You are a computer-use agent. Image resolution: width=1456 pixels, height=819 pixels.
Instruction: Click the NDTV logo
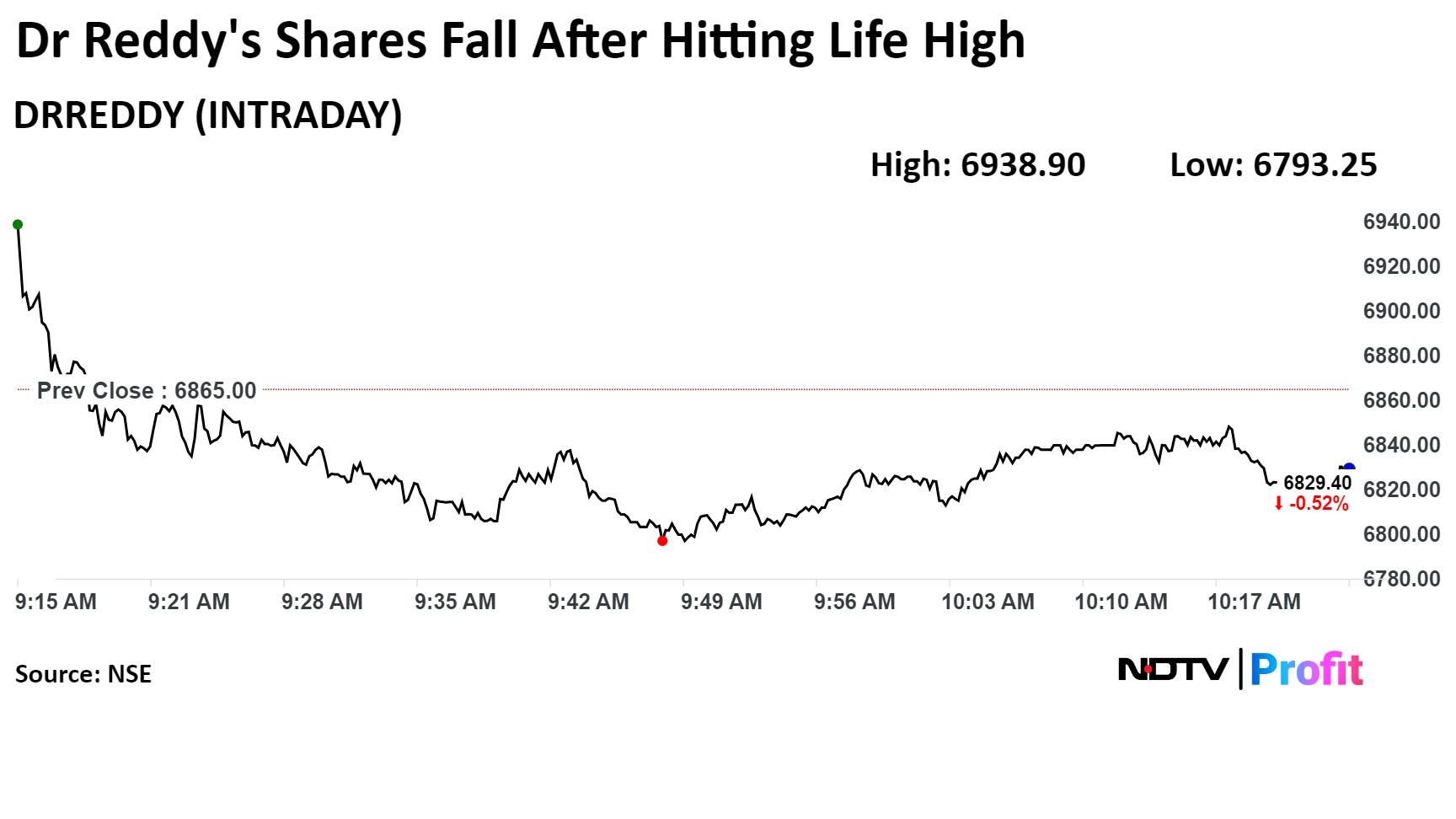[x=1172, y=670]
